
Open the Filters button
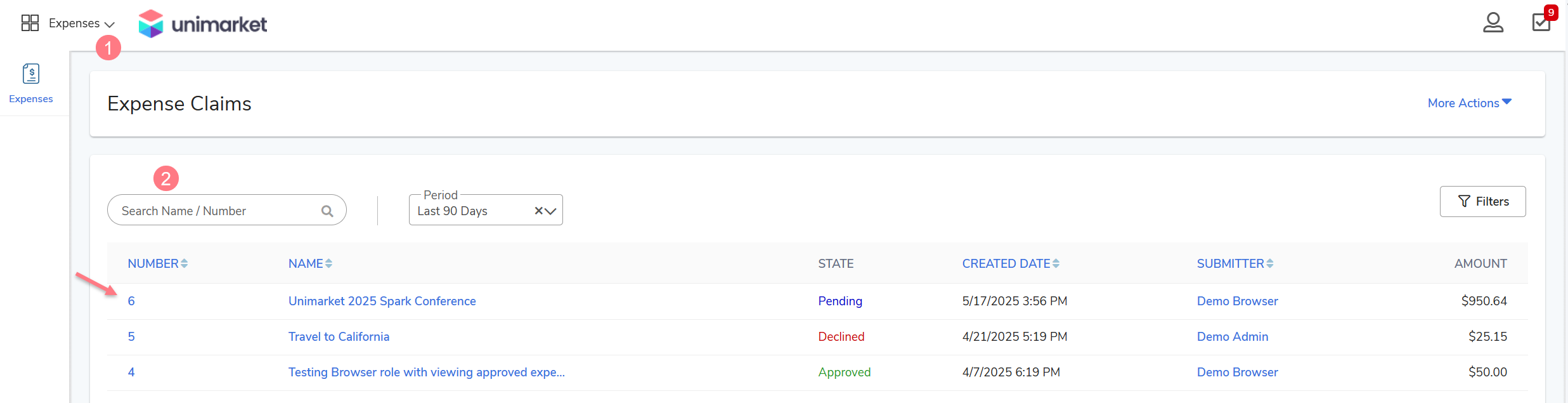[1482, 201]
